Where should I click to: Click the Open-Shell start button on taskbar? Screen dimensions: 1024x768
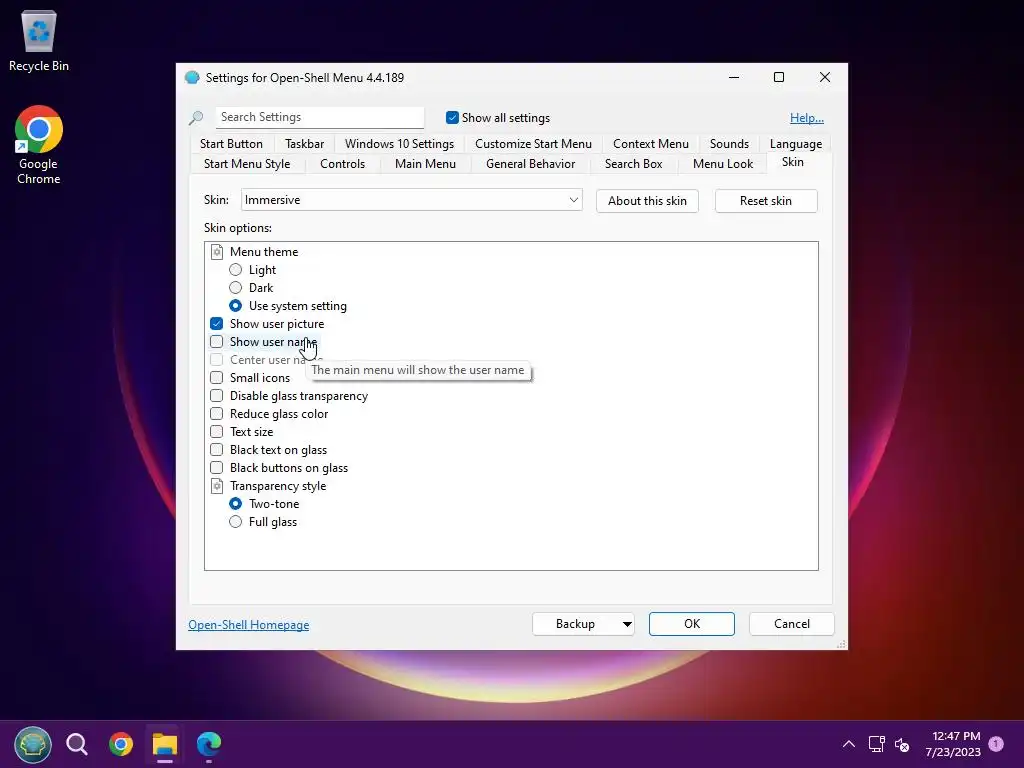coord(33,744)
